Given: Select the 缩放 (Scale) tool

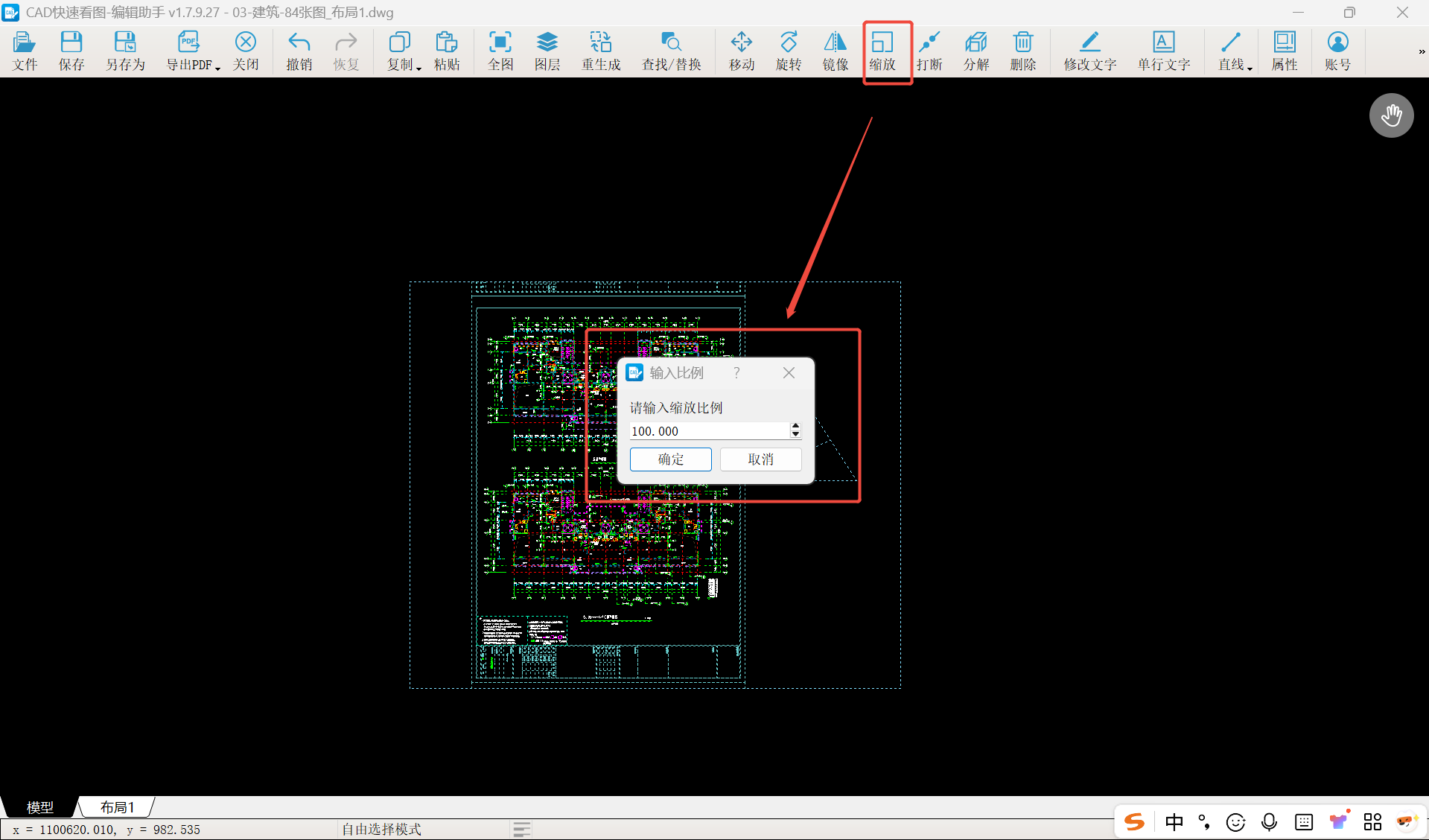Looking at the screenshot, I should pyautogui.click(x=882, y=51).
